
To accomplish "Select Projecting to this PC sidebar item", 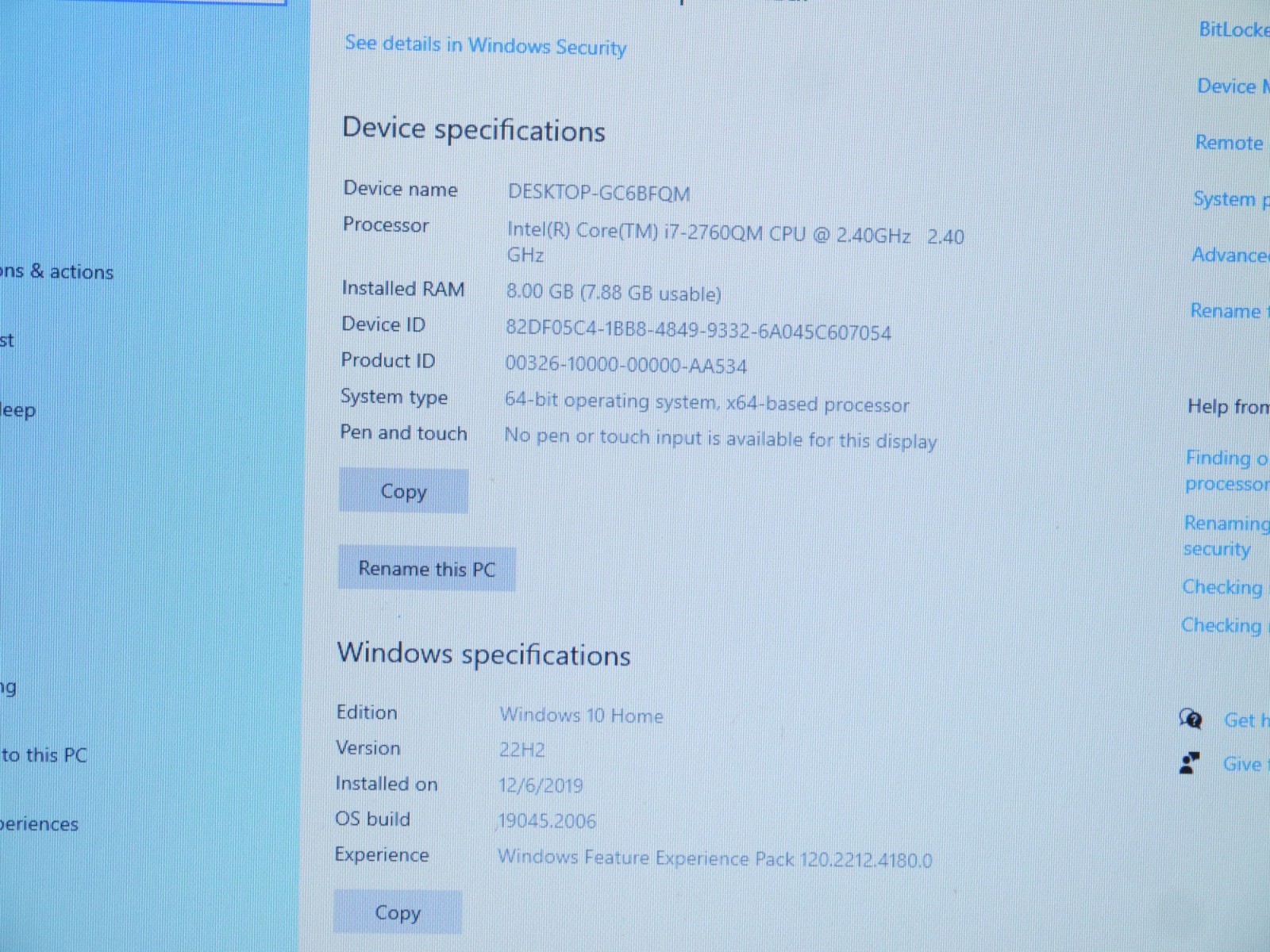I will (x=44, y=754).
